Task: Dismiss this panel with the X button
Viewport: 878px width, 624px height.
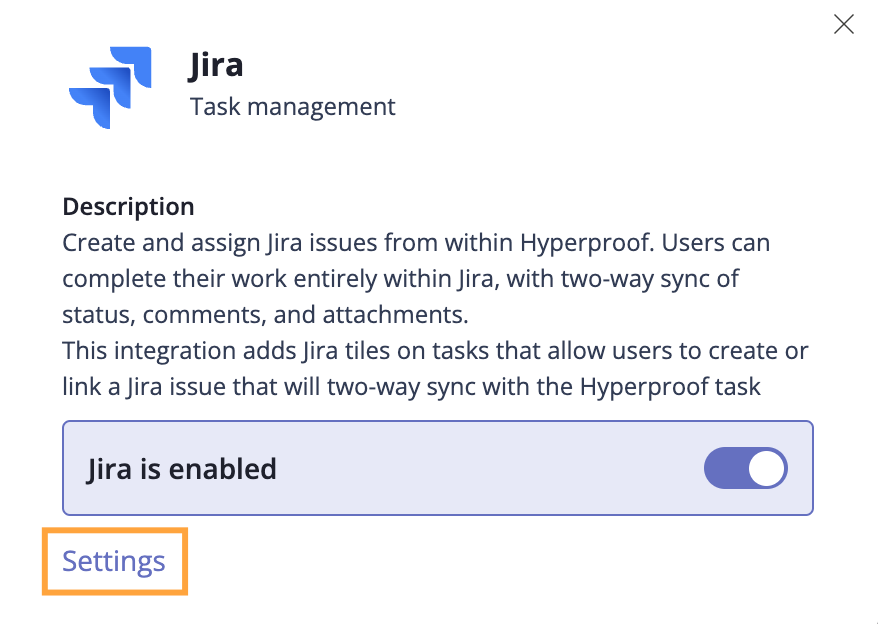Action: (x=843, y=24)
